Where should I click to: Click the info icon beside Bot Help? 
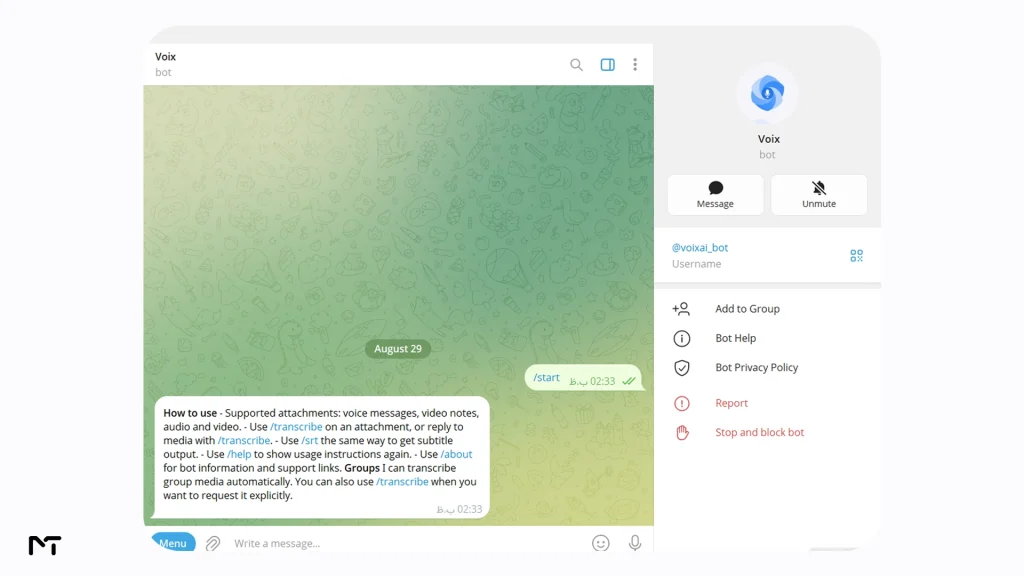pos(681,338)
